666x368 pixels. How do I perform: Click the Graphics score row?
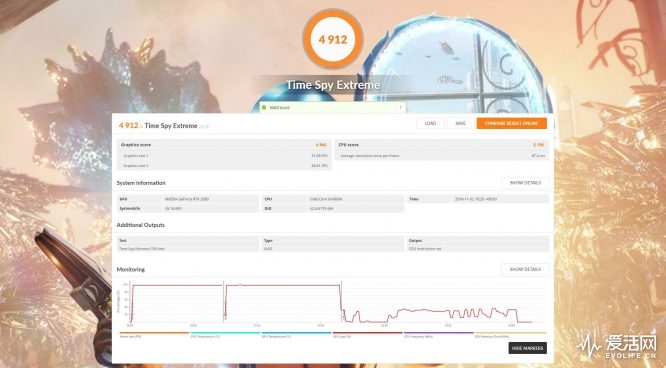[224, 145]
